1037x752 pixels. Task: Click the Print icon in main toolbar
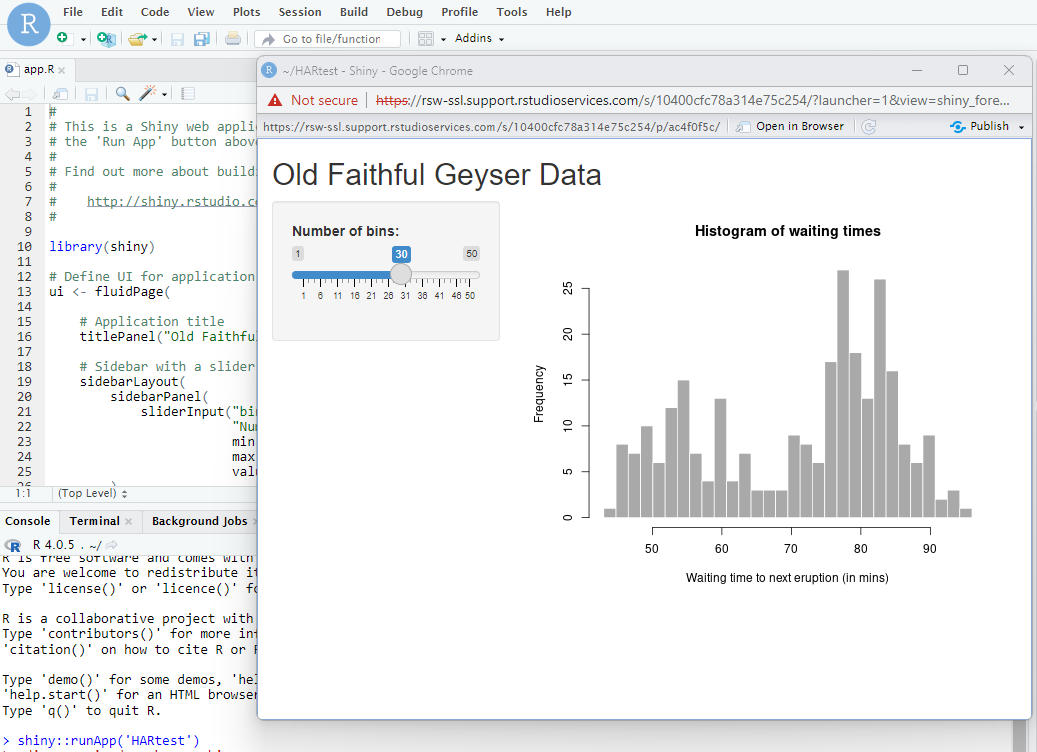pyautogui.click(x=233, y=38)
